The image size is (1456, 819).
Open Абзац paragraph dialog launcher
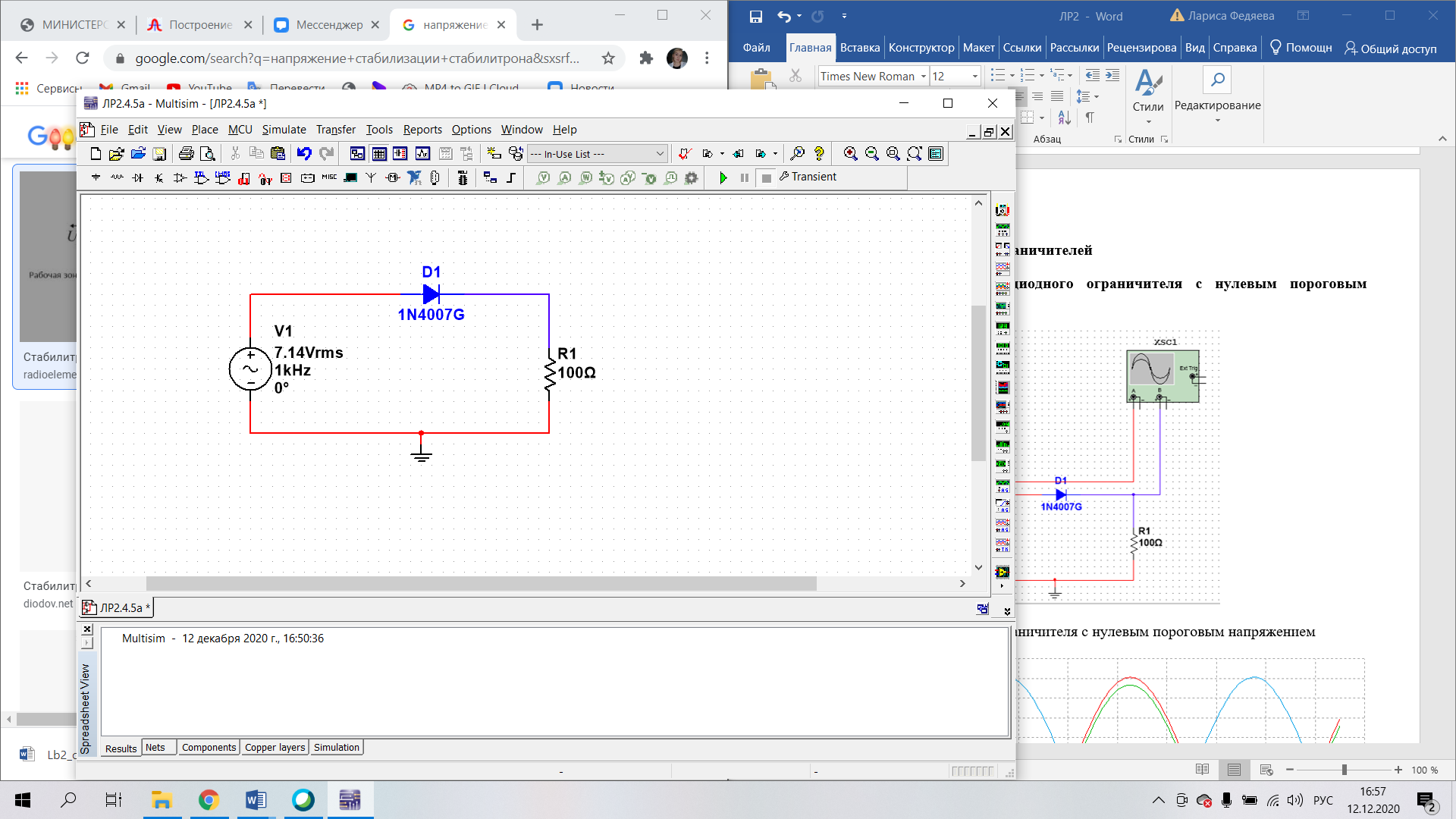coord(1117,140)
